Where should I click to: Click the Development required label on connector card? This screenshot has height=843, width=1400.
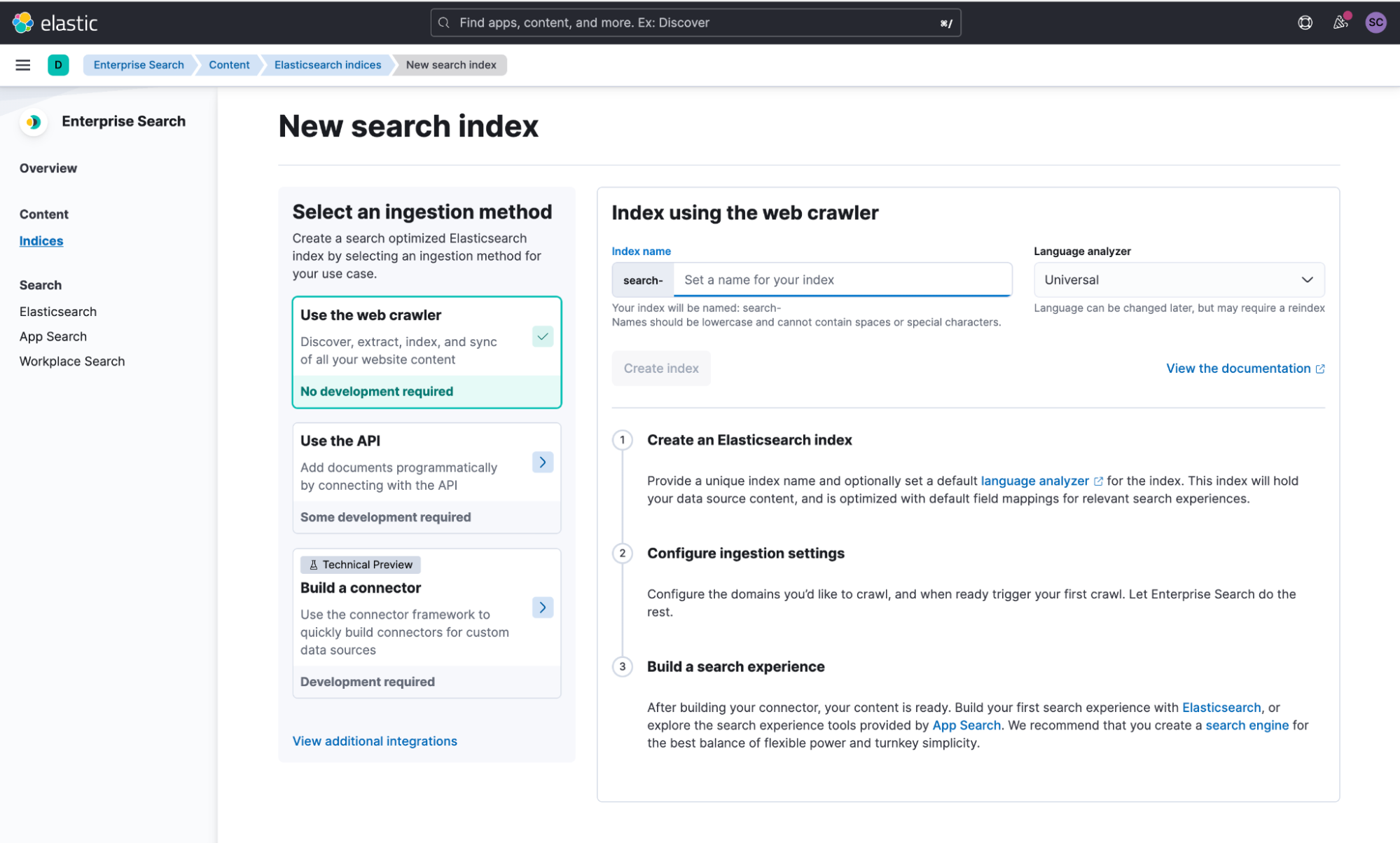(x=368, y=682)
